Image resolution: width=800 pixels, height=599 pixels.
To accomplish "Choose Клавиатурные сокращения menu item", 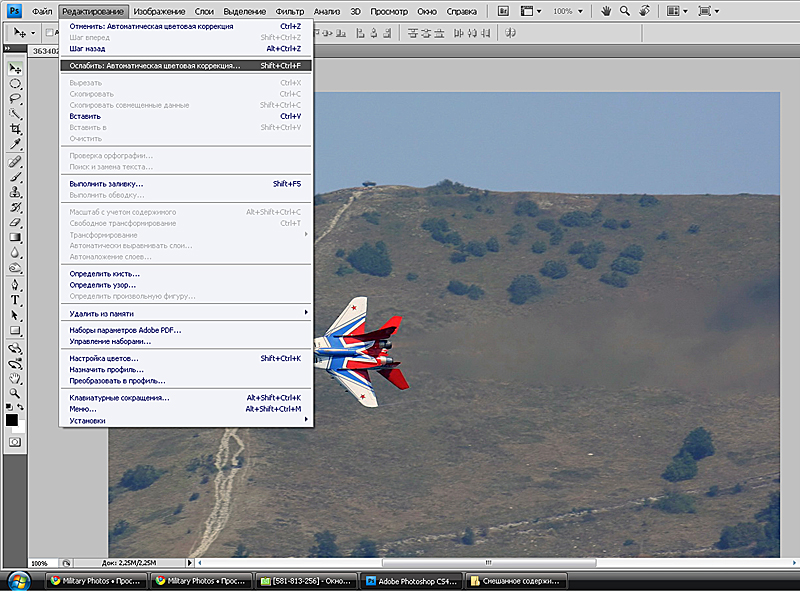I will [x=186, y=397].
